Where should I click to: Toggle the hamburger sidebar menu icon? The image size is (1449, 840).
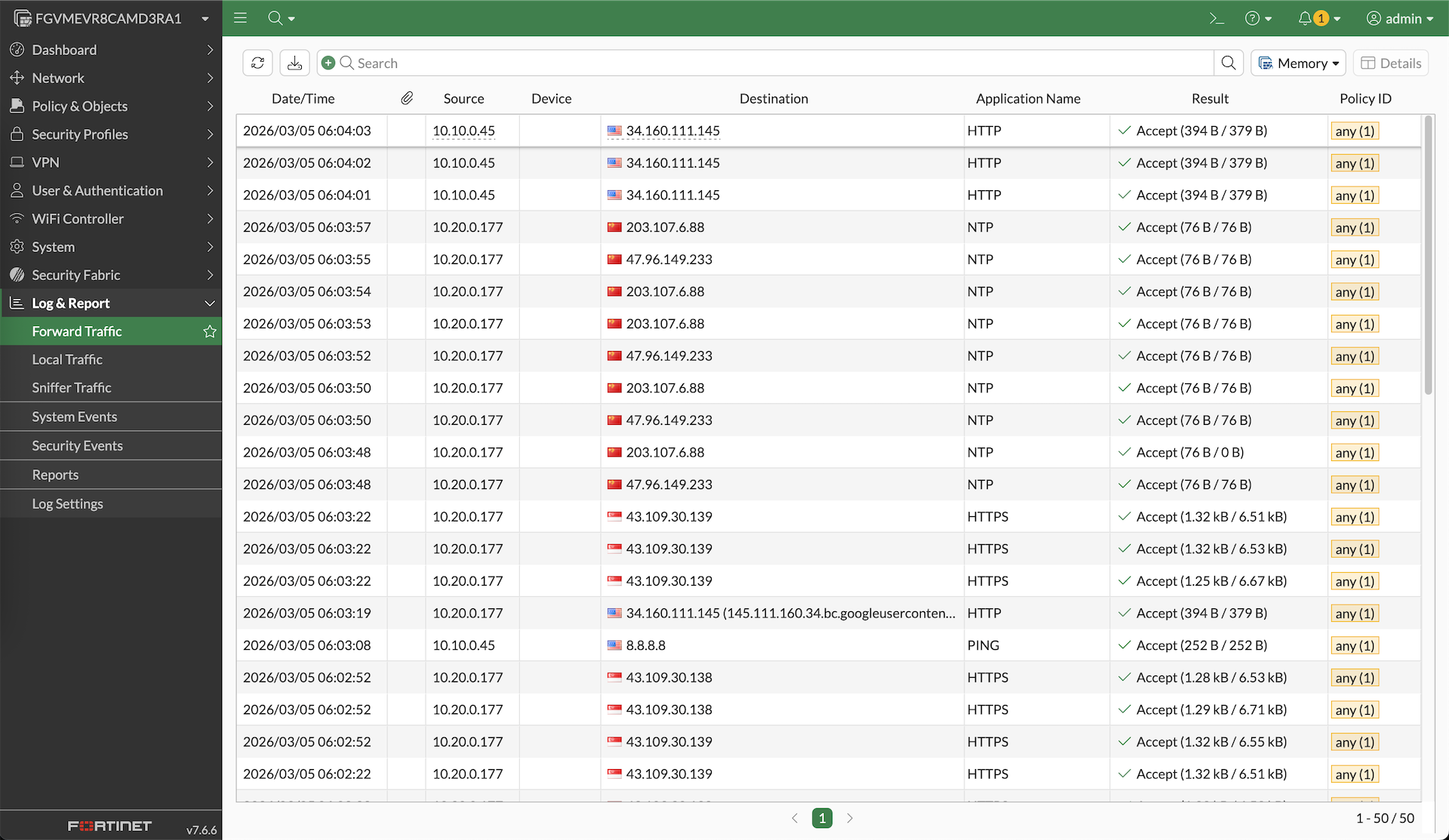[241, 18]
